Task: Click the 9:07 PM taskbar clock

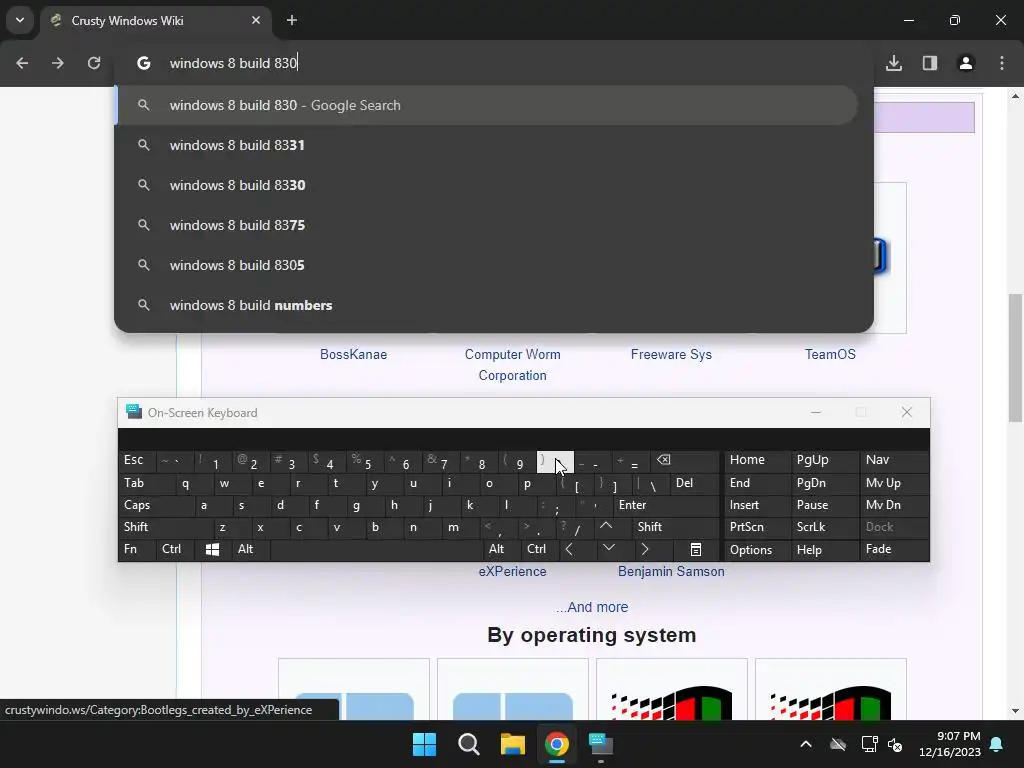Action: (x=950, y=744)
